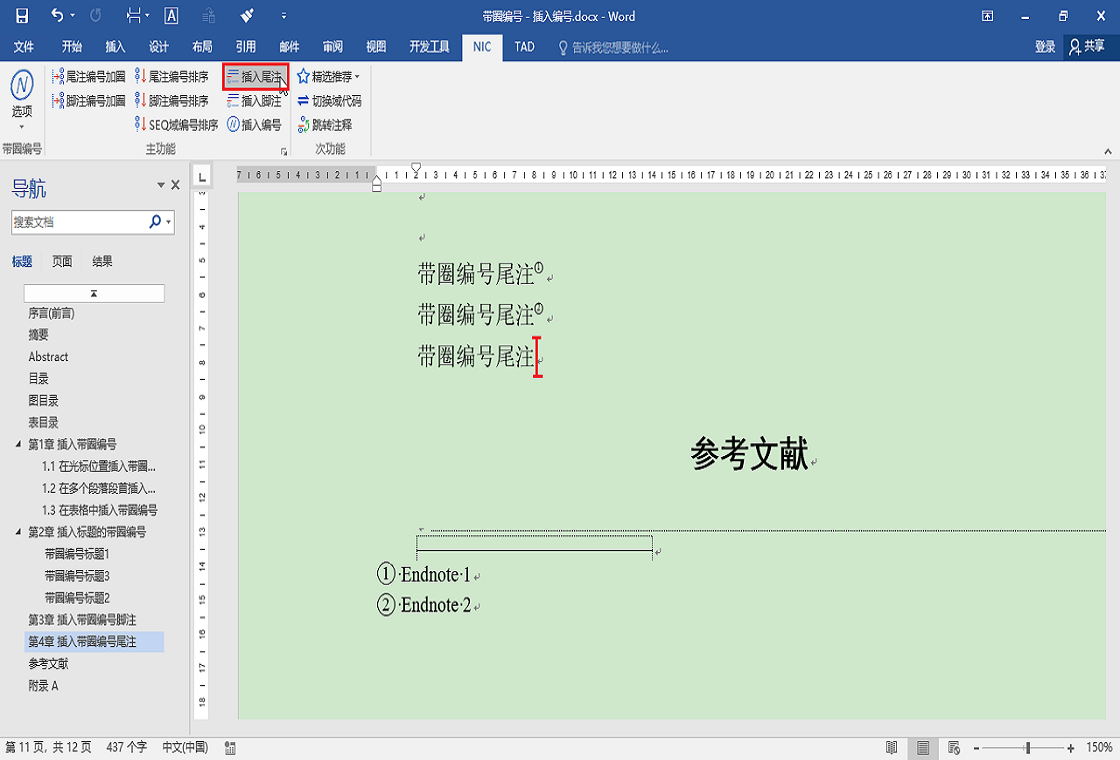Click 切换域代码

[329, 101]
